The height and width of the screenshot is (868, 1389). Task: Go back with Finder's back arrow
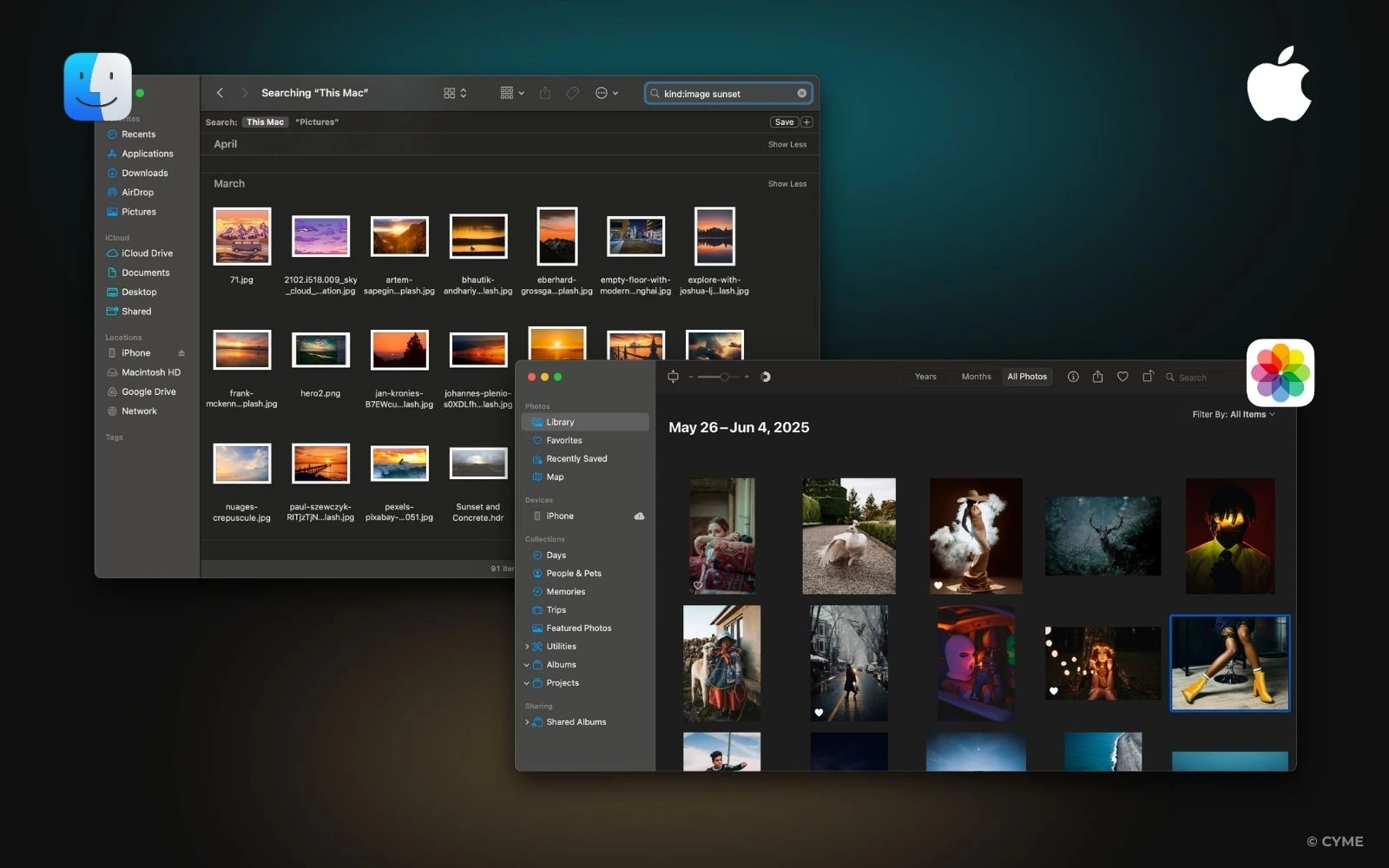(221, 93)
